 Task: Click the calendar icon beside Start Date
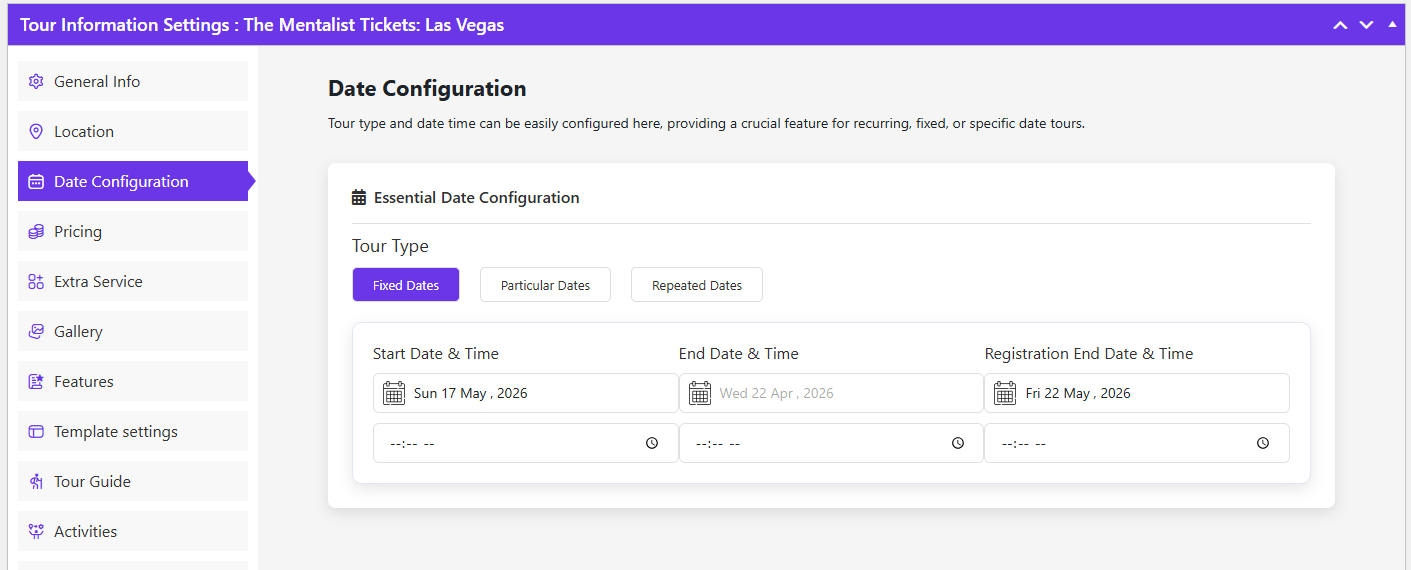click(394, 393)
